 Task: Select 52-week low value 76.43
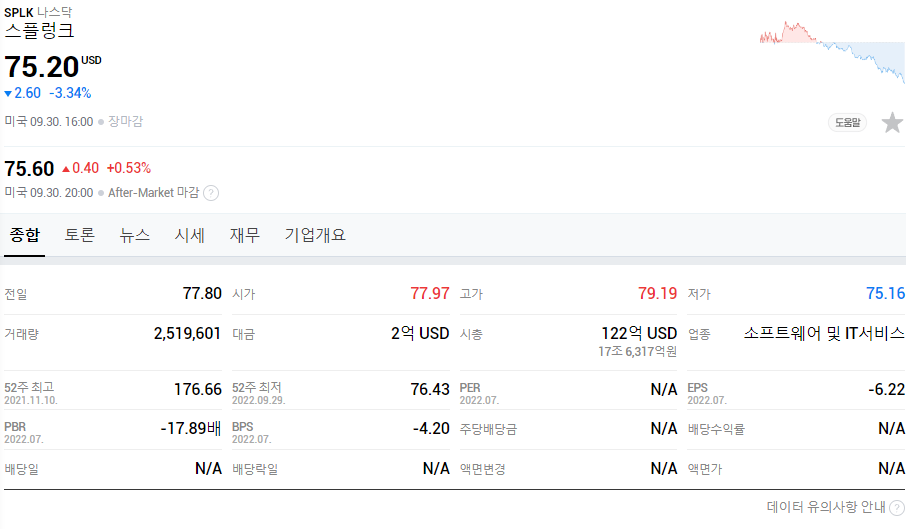[x=430, y=389]
